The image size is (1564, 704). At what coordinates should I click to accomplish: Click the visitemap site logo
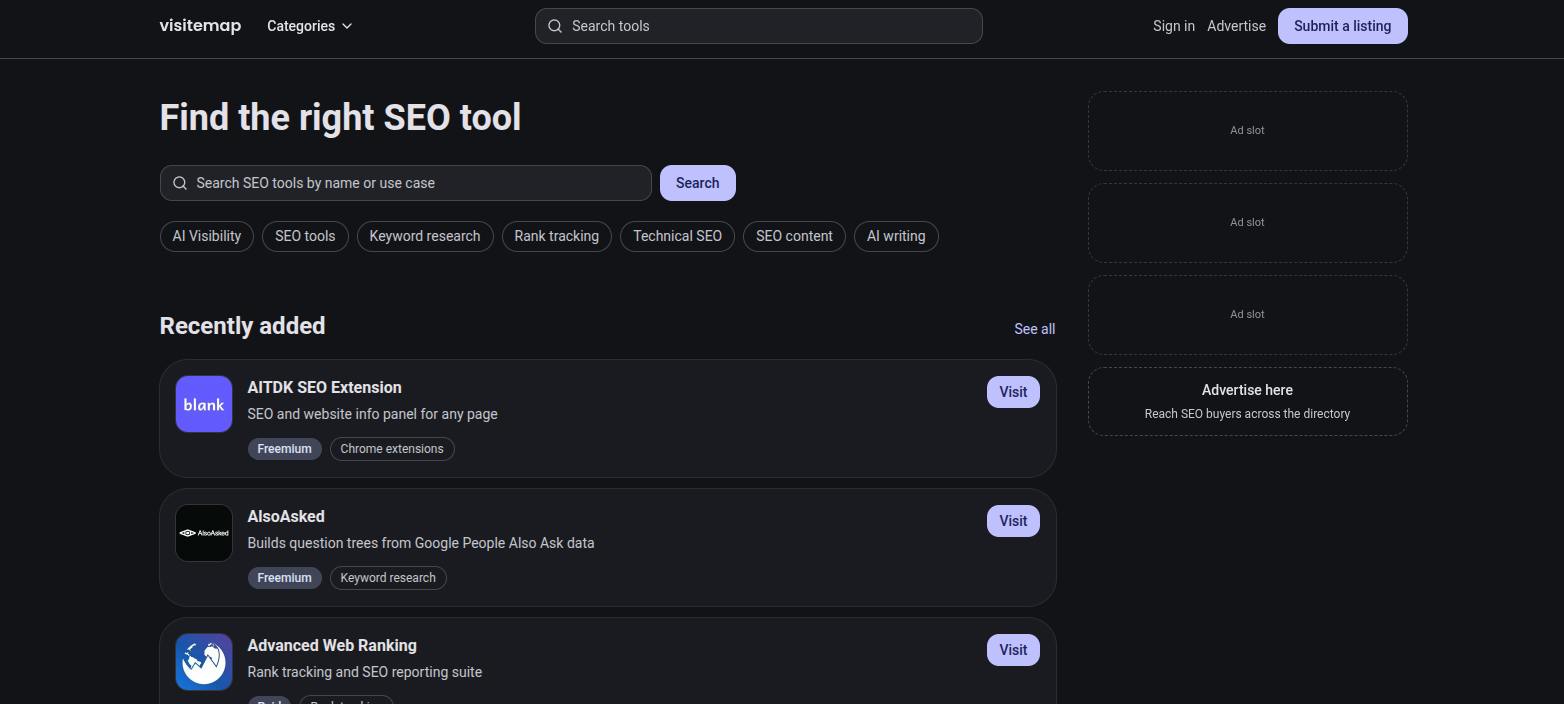(x=200, y=26)
